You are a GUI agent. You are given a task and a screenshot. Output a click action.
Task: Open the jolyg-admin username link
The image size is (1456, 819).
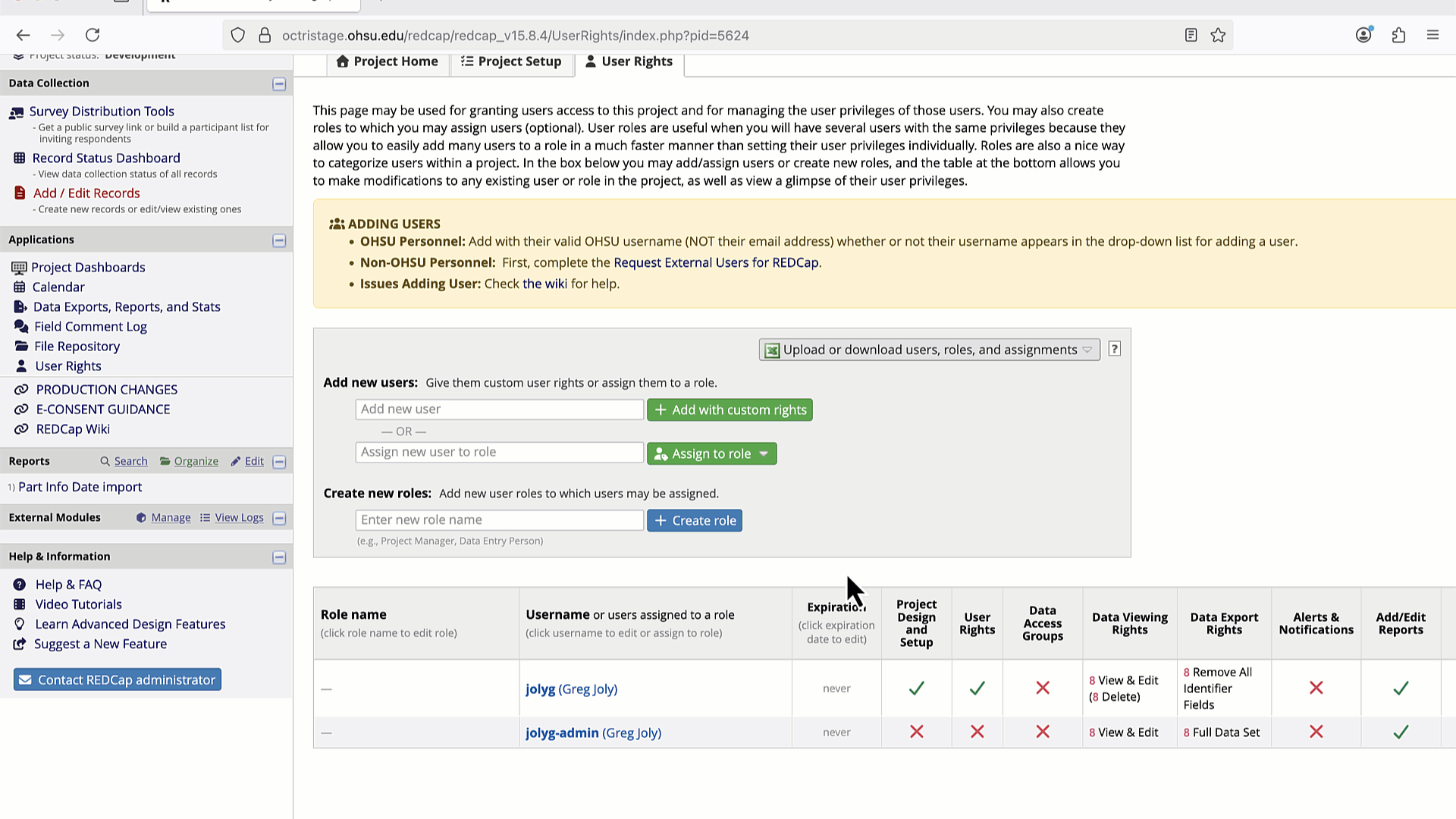562,733
